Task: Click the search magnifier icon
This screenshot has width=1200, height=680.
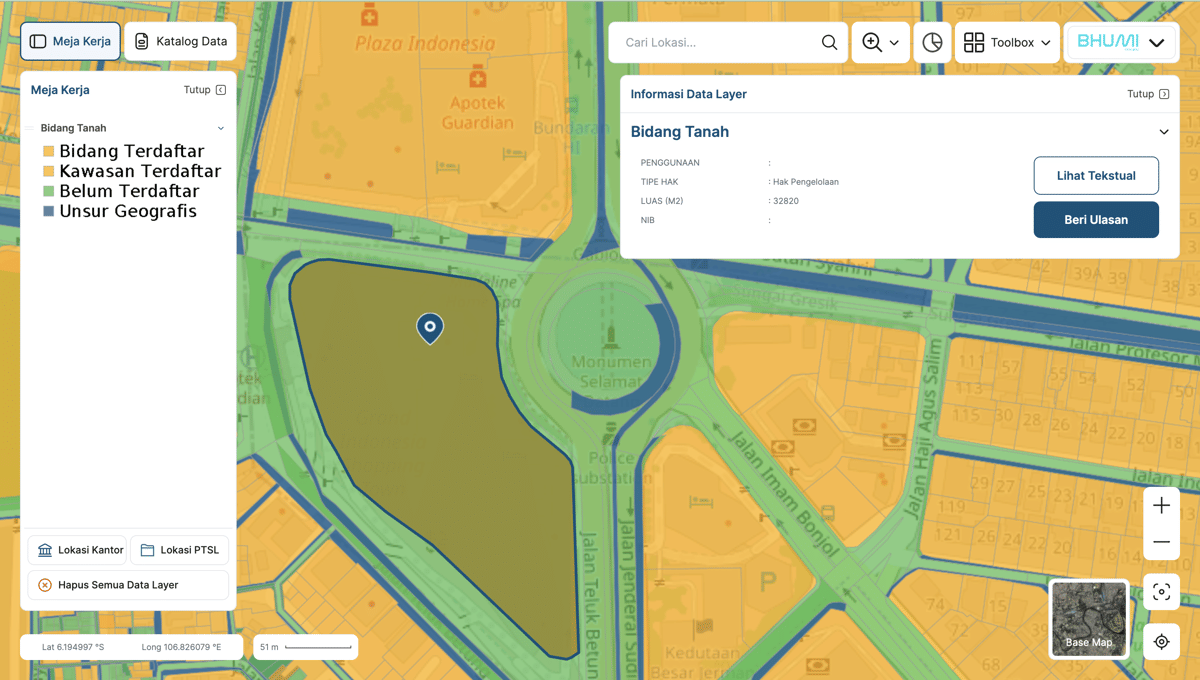Action: coord(829,42)
